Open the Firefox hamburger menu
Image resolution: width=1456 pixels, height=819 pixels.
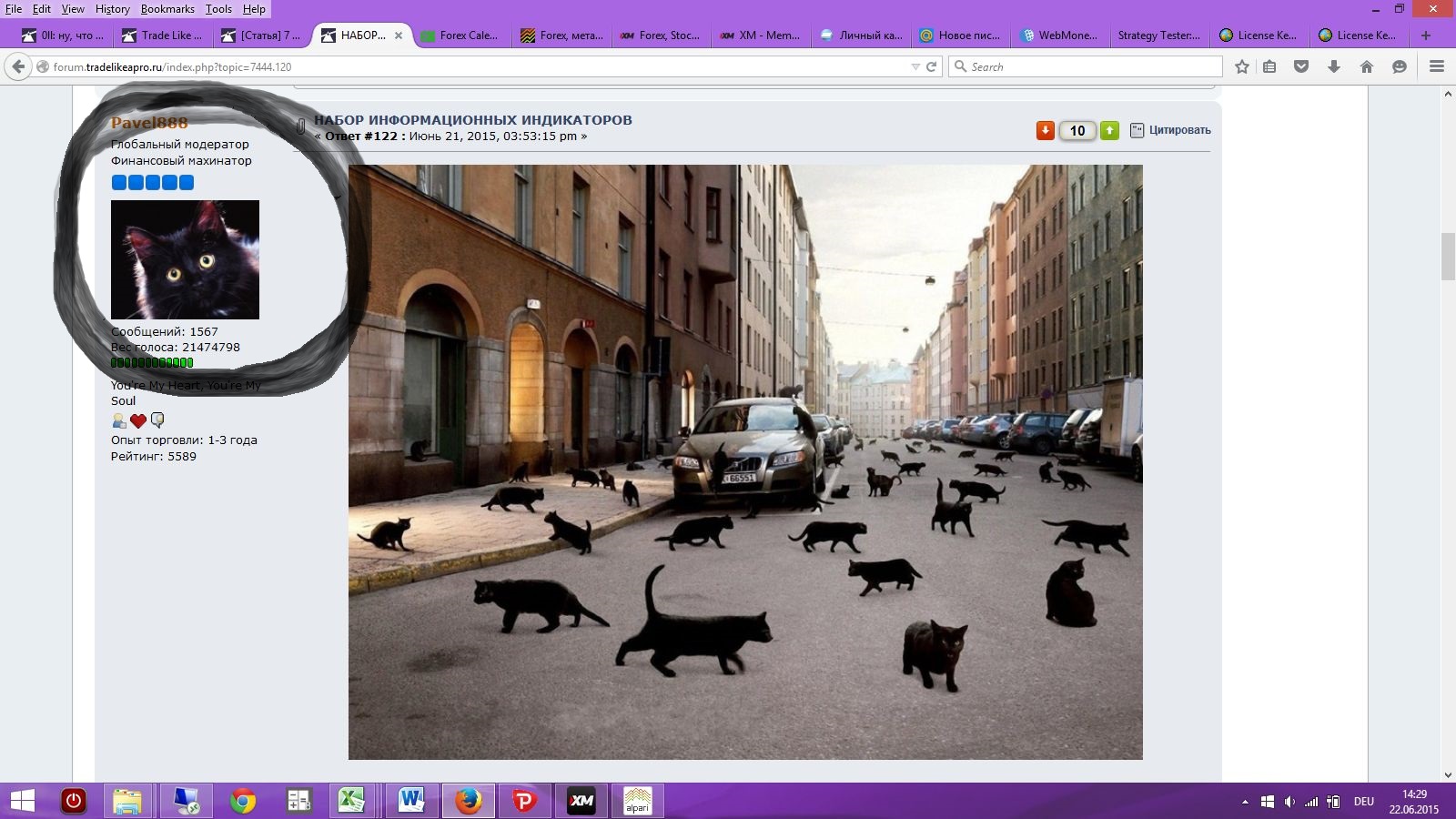[1437, 66]
